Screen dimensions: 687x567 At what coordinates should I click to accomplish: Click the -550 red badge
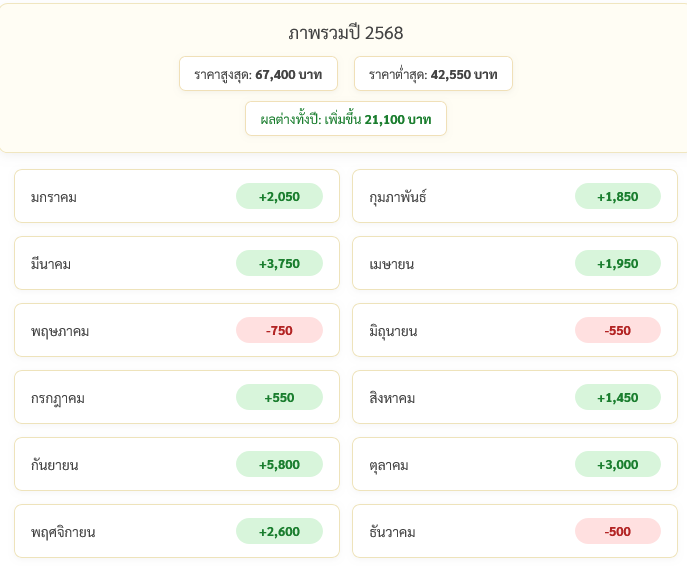click(x=617, y=331)
